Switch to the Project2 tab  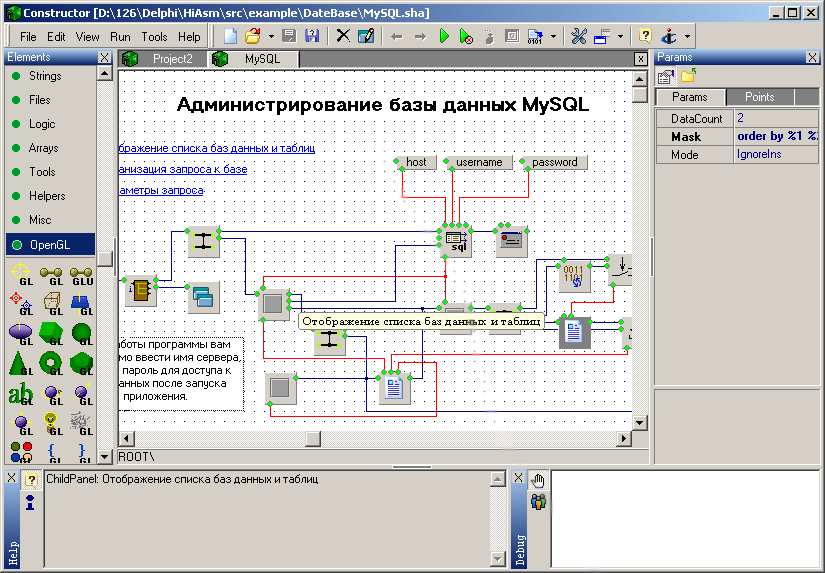163,59
